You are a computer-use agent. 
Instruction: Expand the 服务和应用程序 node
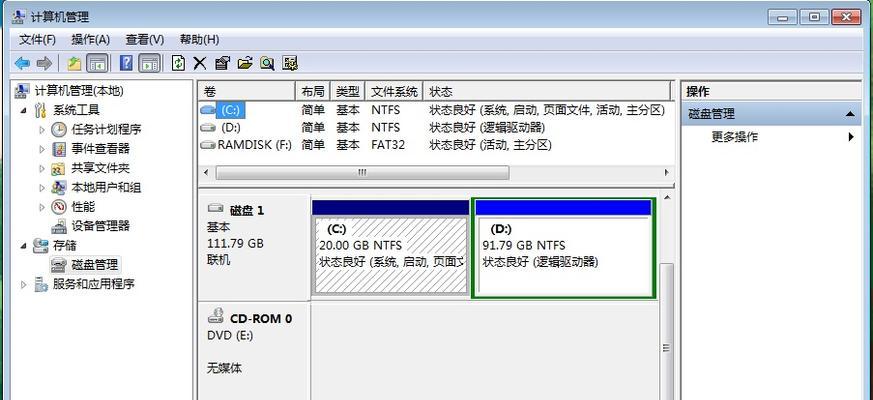23,284
